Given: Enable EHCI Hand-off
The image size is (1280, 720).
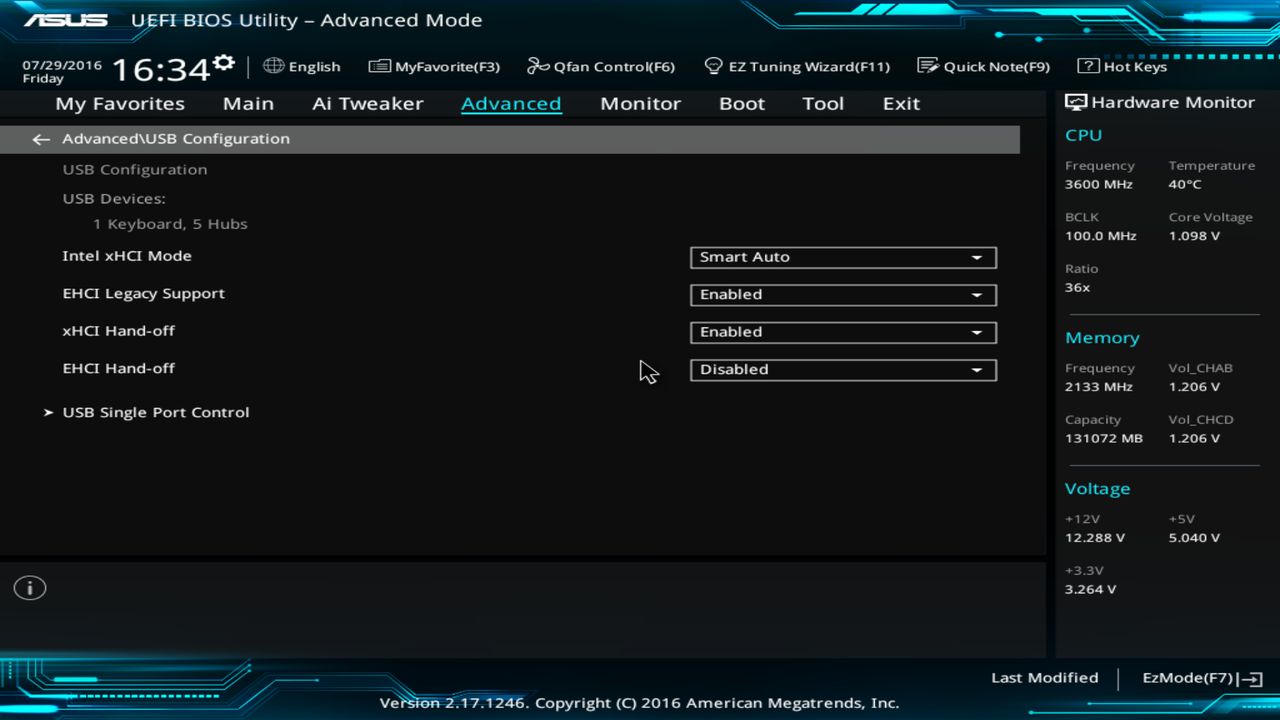Looking at the screenshot, I should (842, 369).
